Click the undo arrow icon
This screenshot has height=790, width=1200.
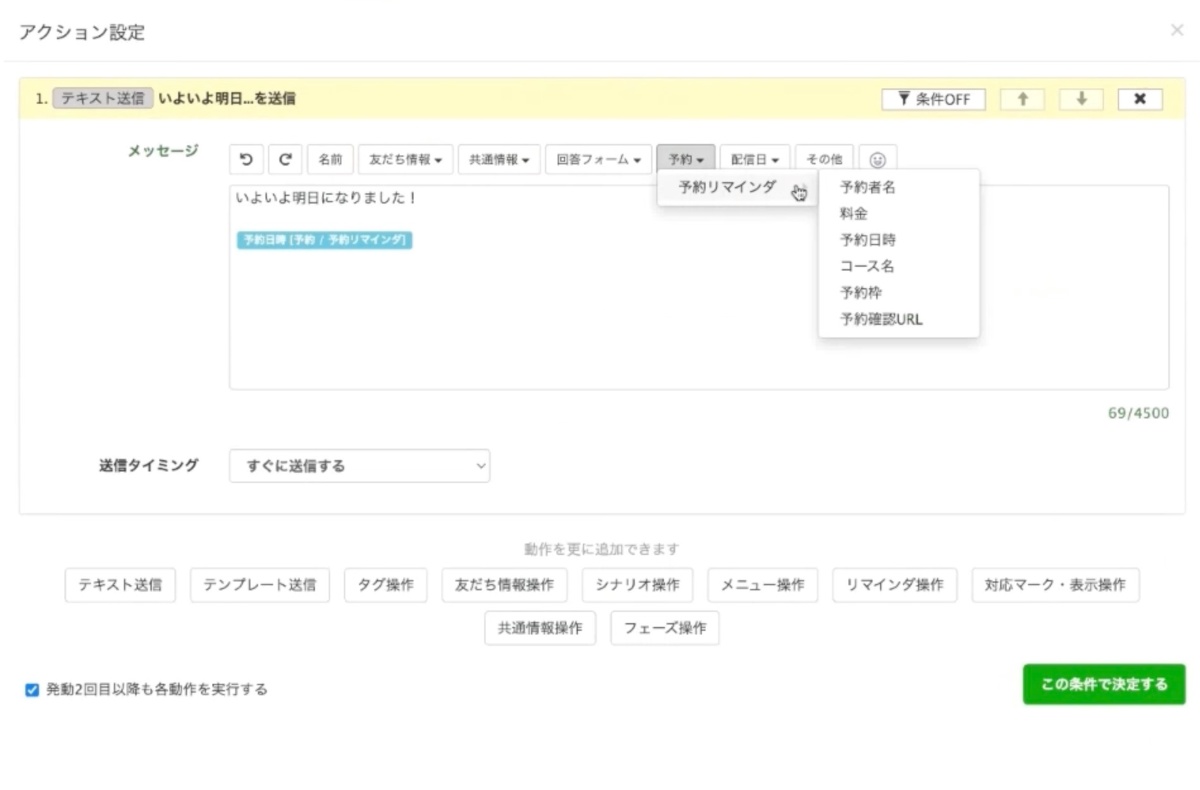point(246,159)
